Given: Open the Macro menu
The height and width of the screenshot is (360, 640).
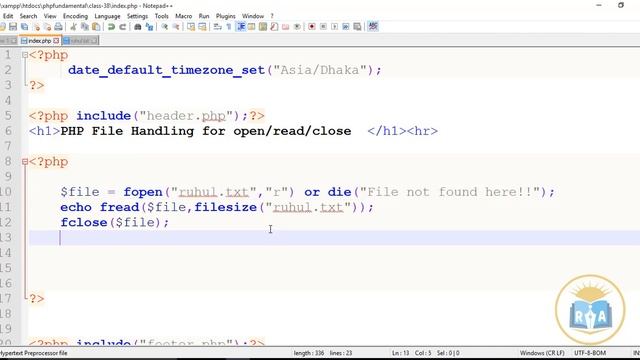Looking at the screenshot, I should [184, 16].
